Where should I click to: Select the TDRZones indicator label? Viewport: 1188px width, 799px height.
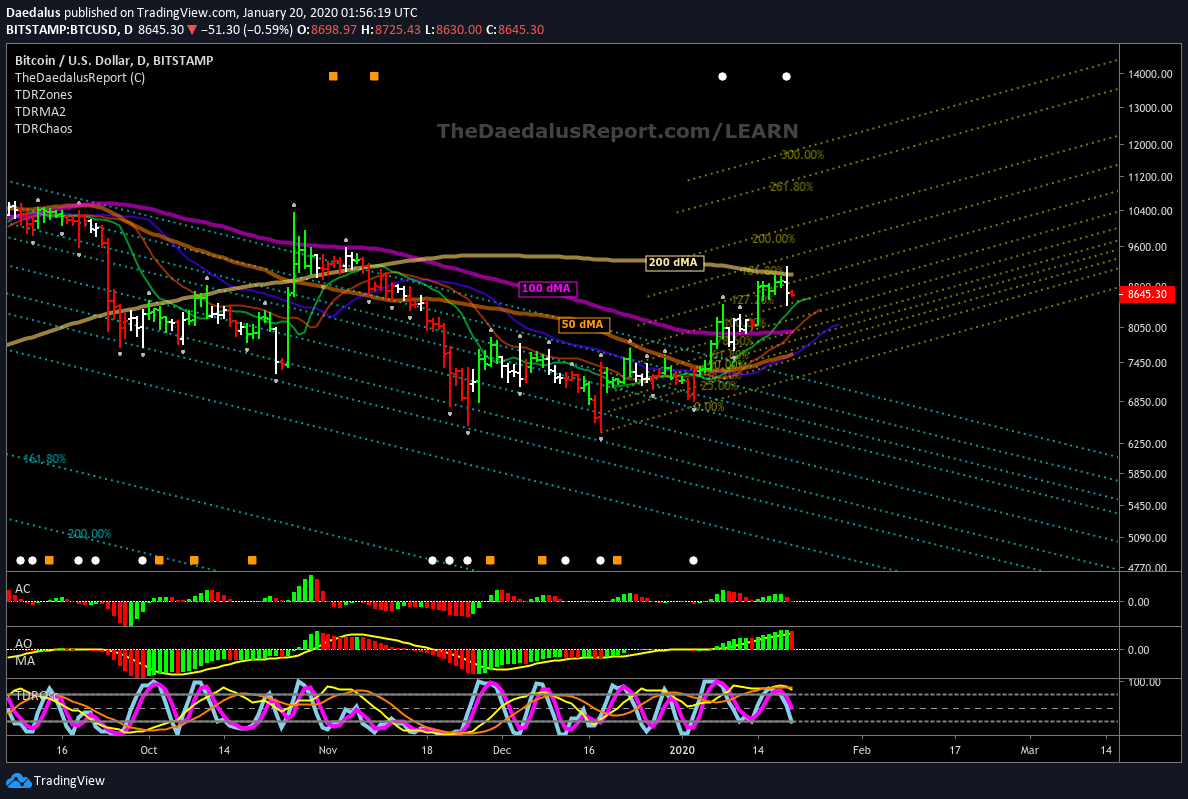point(44,95)
